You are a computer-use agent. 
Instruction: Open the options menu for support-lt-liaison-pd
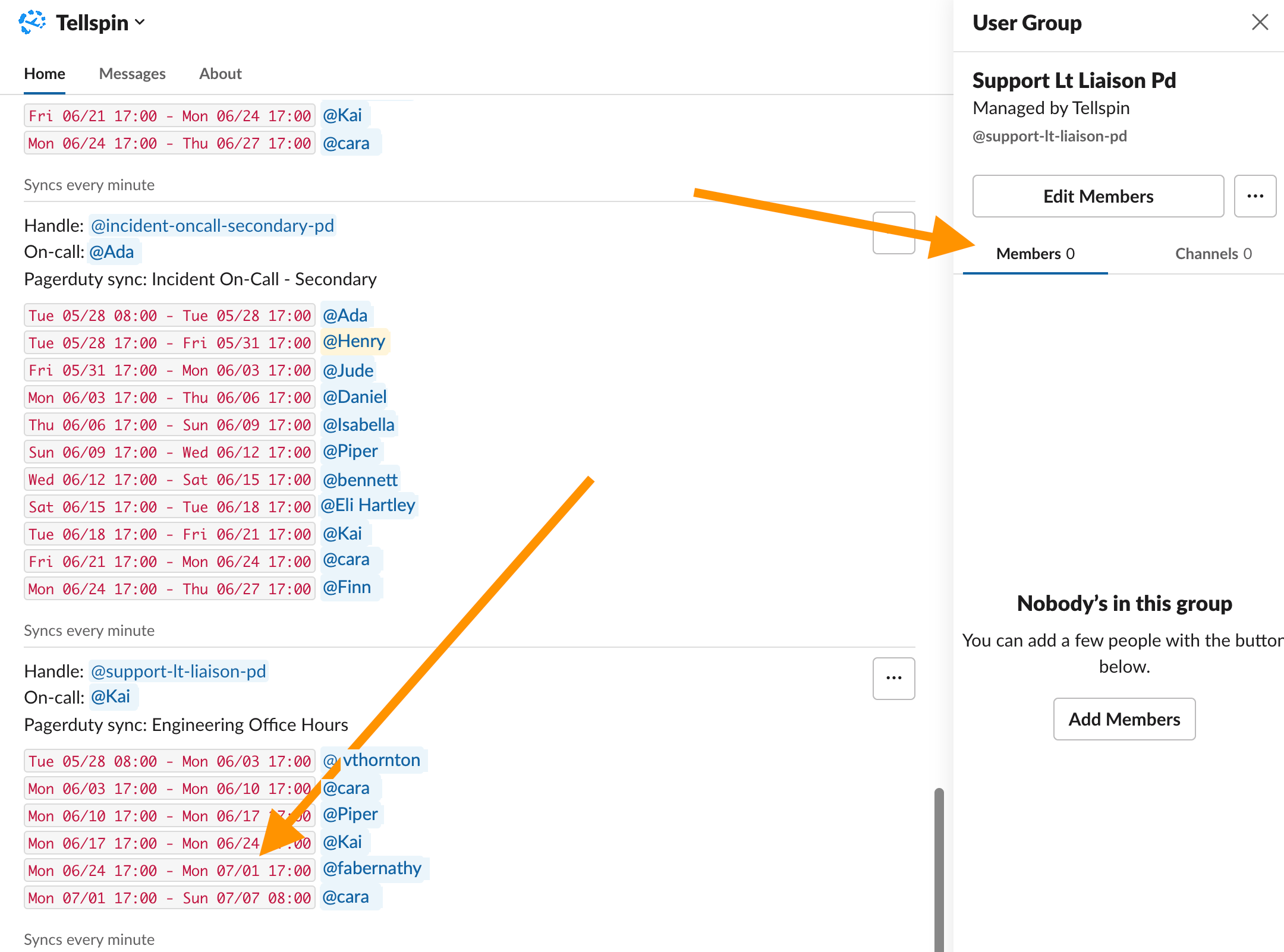[893, 678]
